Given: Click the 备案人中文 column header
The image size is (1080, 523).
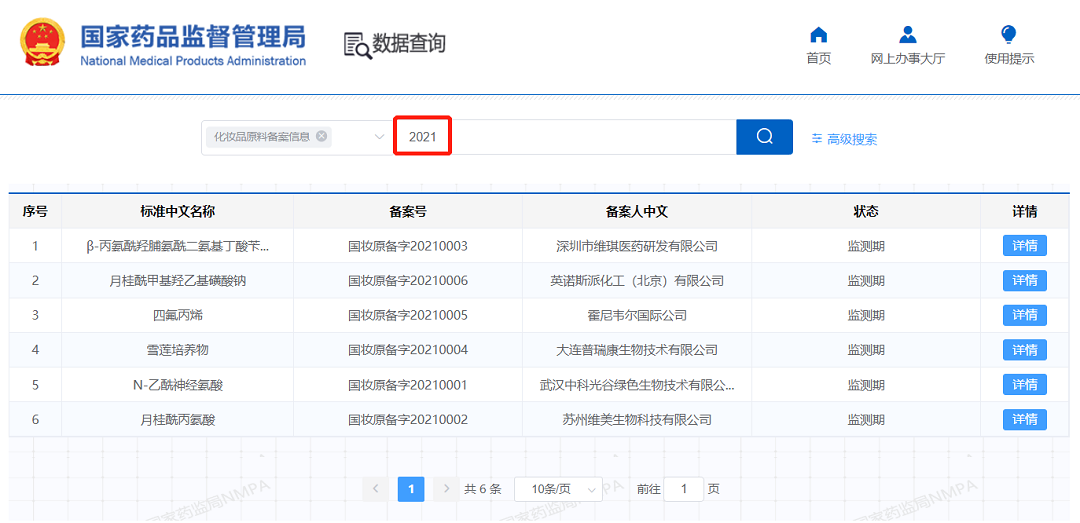Looking at the screenshot, I should coord(637,212).
